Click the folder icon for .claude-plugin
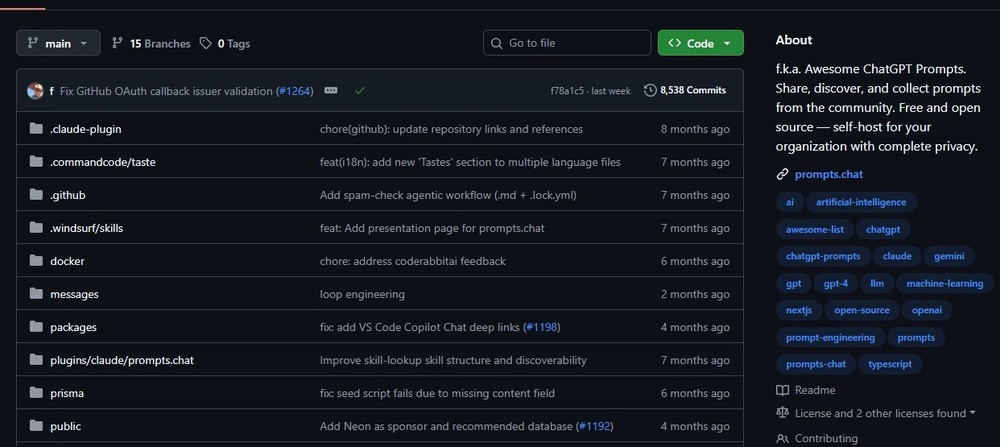 pyautogui.click(x=36, y=129)
